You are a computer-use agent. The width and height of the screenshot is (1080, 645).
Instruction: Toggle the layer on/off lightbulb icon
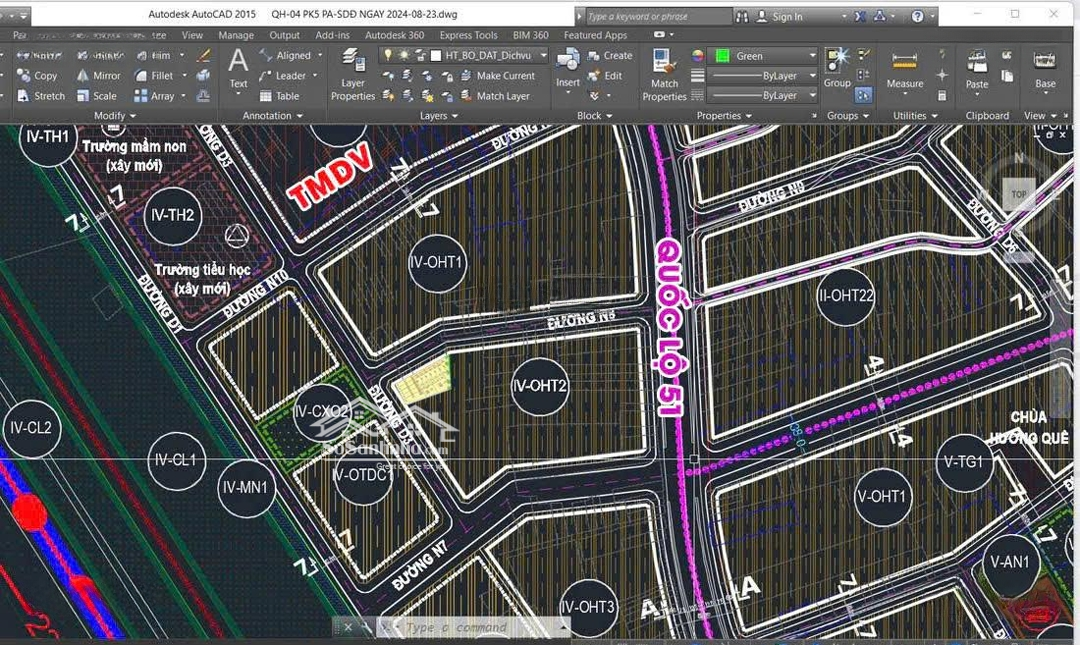388,56
